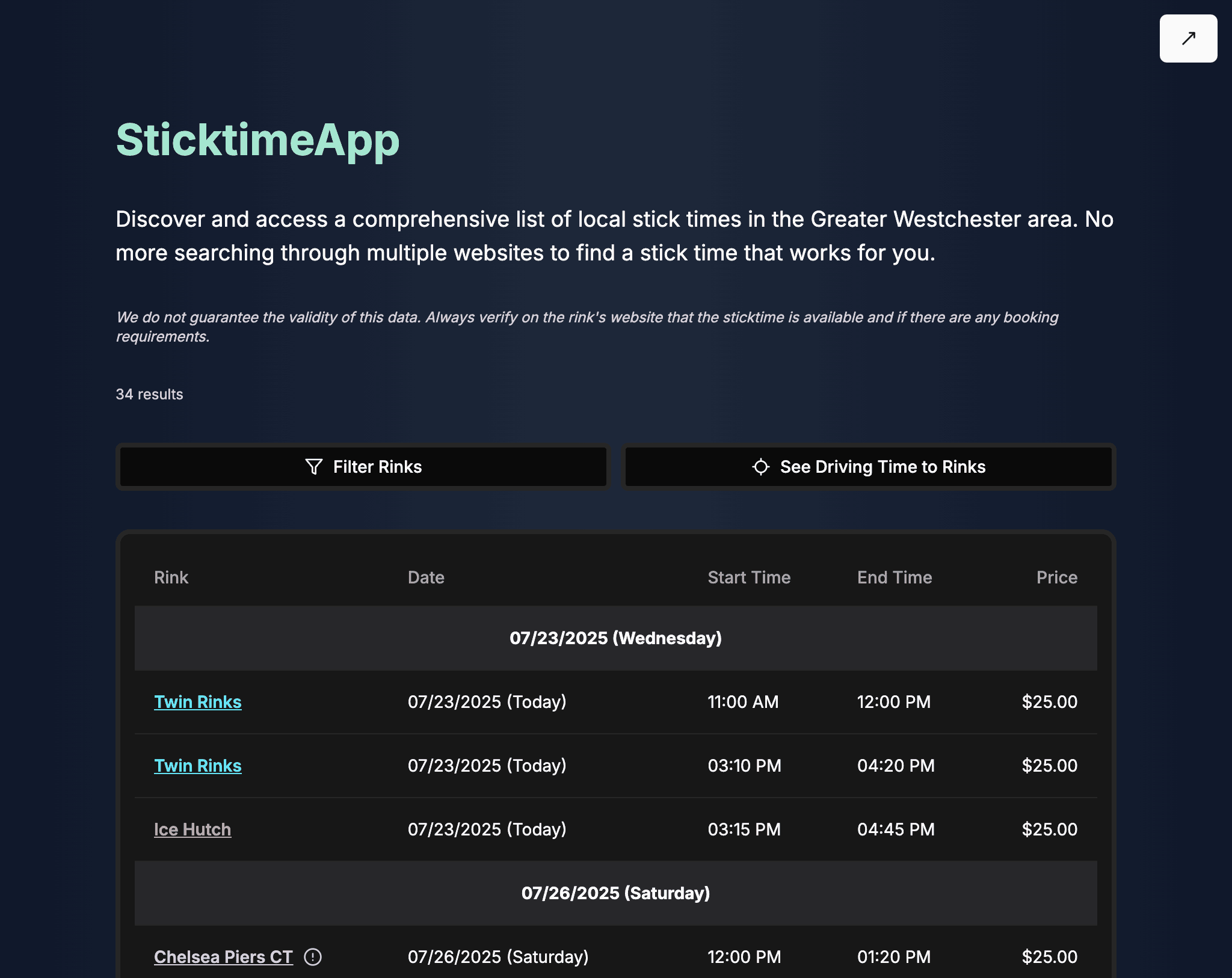Open the Filter Rinks panel
1232x978 pixels.
coord(363,467)
